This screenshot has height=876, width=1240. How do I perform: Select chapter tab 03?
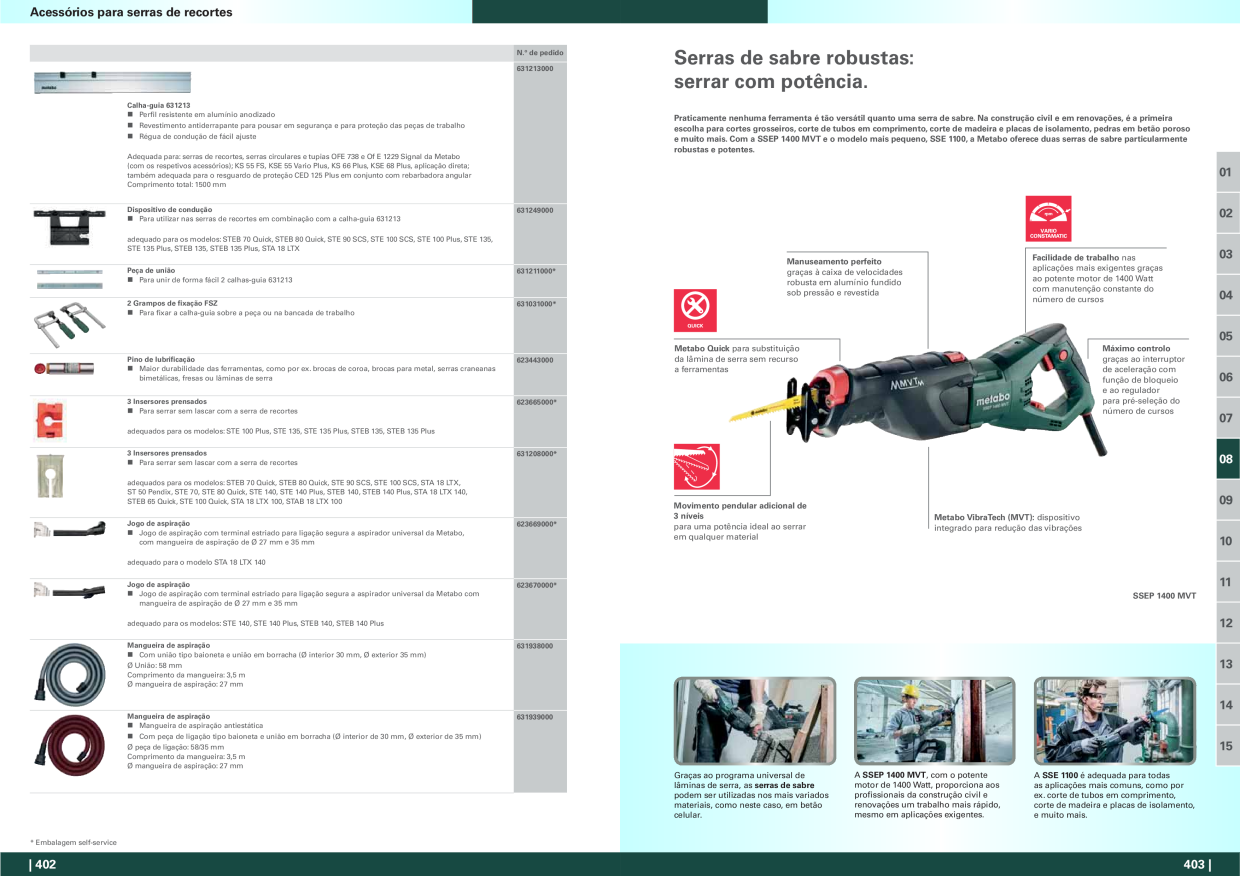1227,254
